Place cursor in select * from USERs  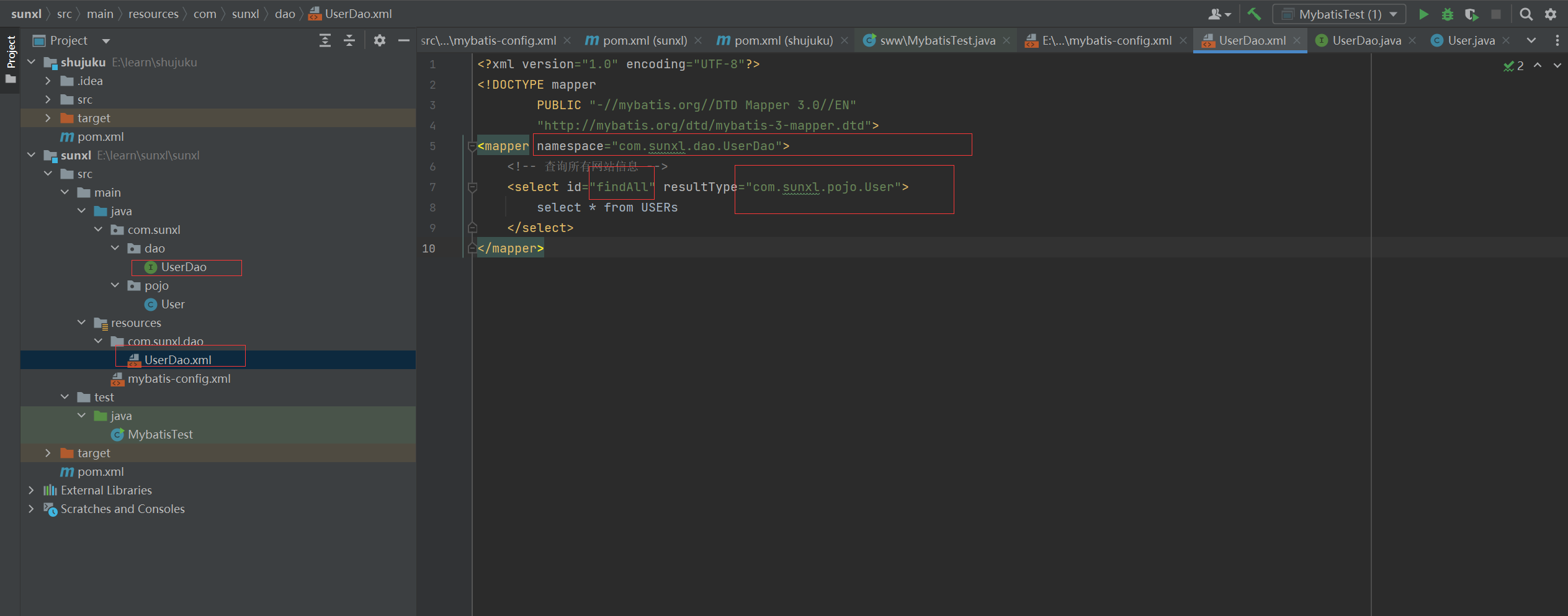(x=607, y=208)
